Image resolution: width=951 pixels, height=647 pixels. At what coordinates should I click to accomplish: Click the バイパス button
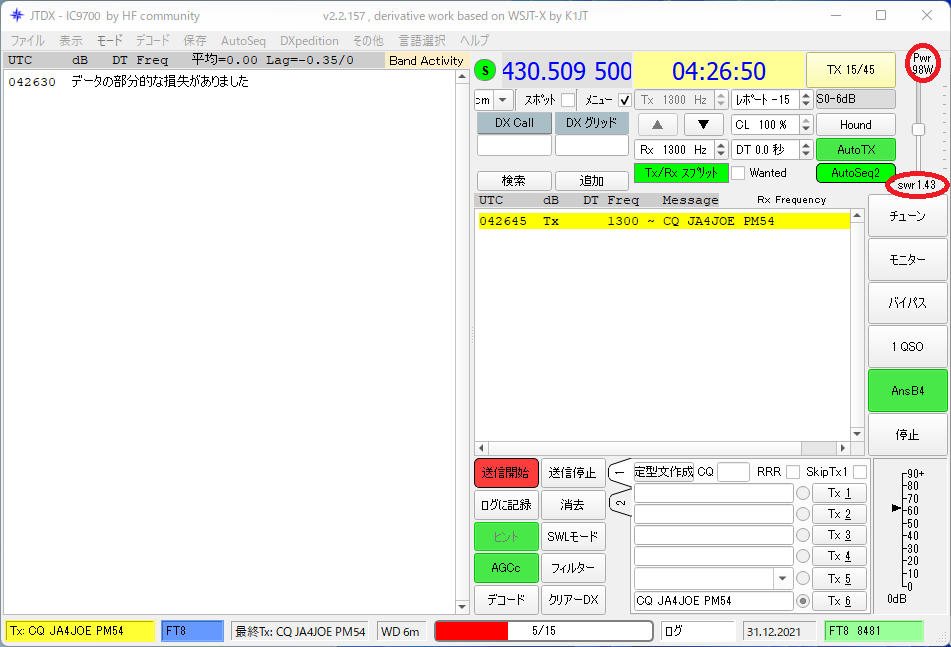tap(907, 303)
